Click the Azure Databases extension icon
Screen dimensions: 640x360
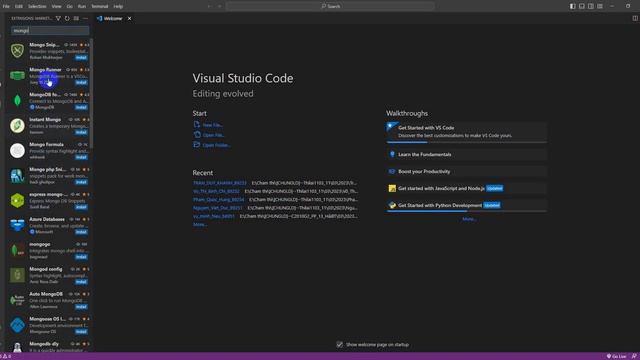tap(17, 225)
